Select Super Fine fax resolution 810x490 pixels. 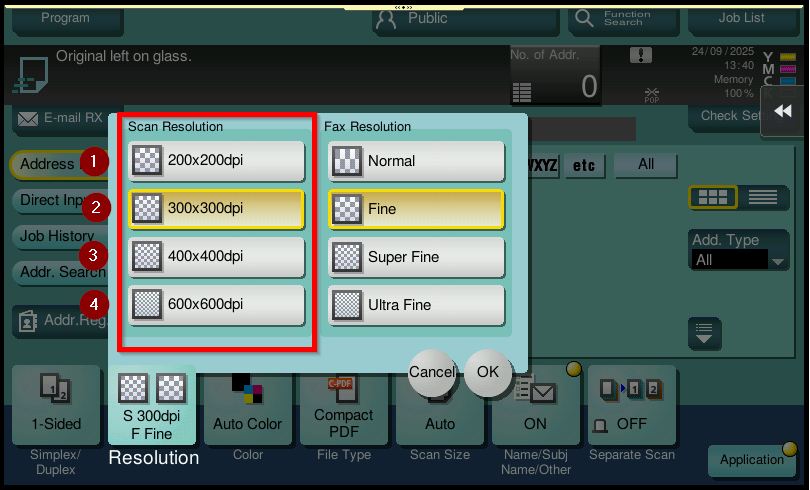[x=416, y=257]
